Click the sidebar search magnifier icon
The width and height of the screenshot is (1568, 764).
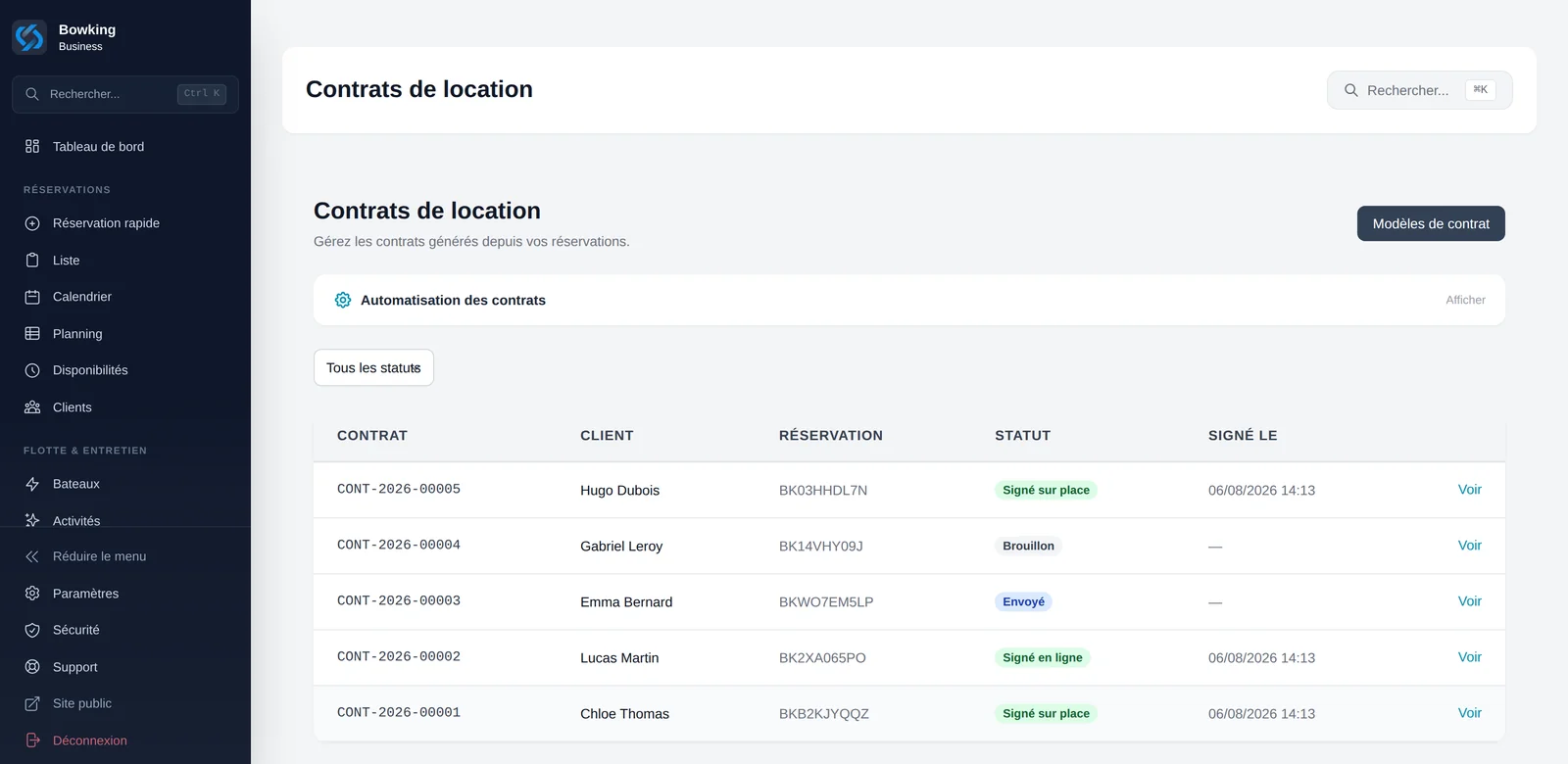32,94
